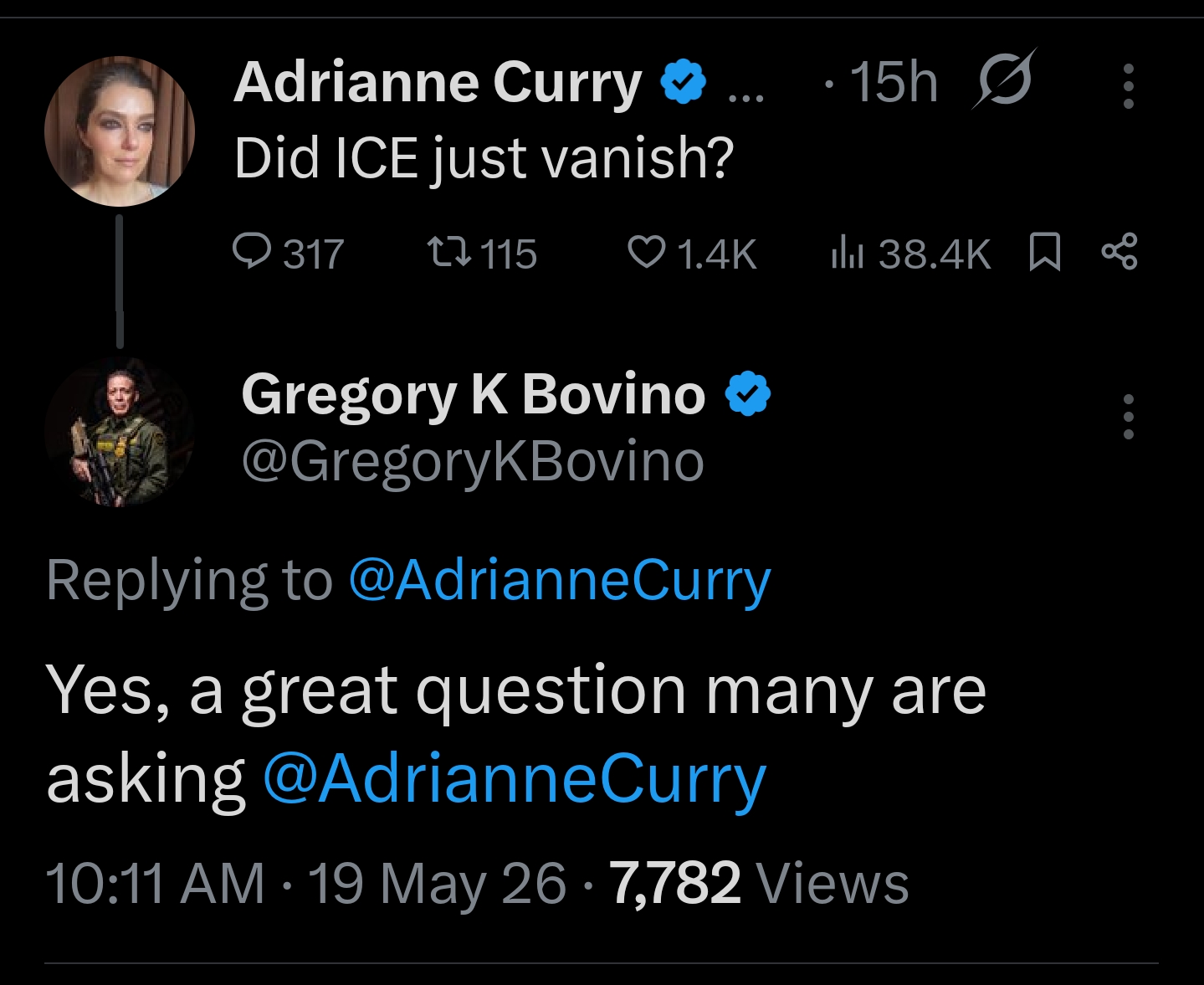
Task: Click the Gregory K Bovino display name
Action: [474, 394]
